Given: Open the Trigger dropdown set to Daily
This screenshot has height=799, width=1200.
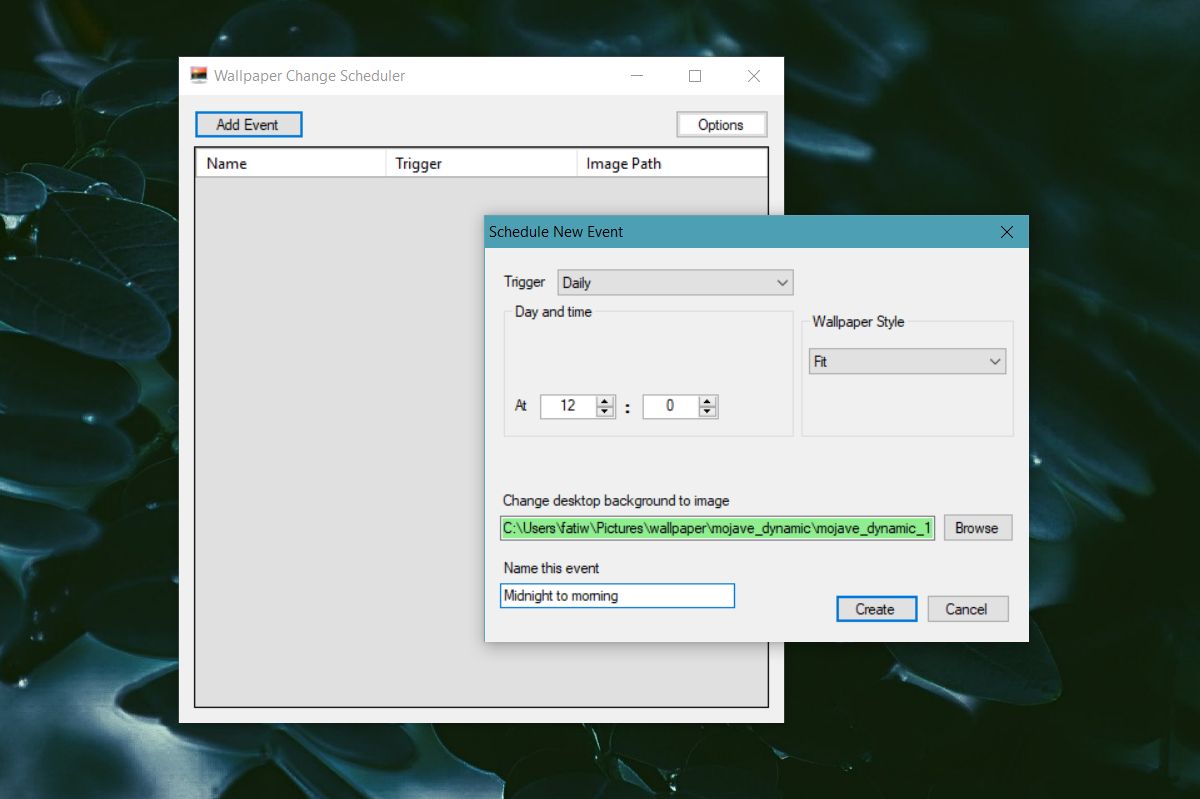Looking at the screenshot, I should coord(675,283).
